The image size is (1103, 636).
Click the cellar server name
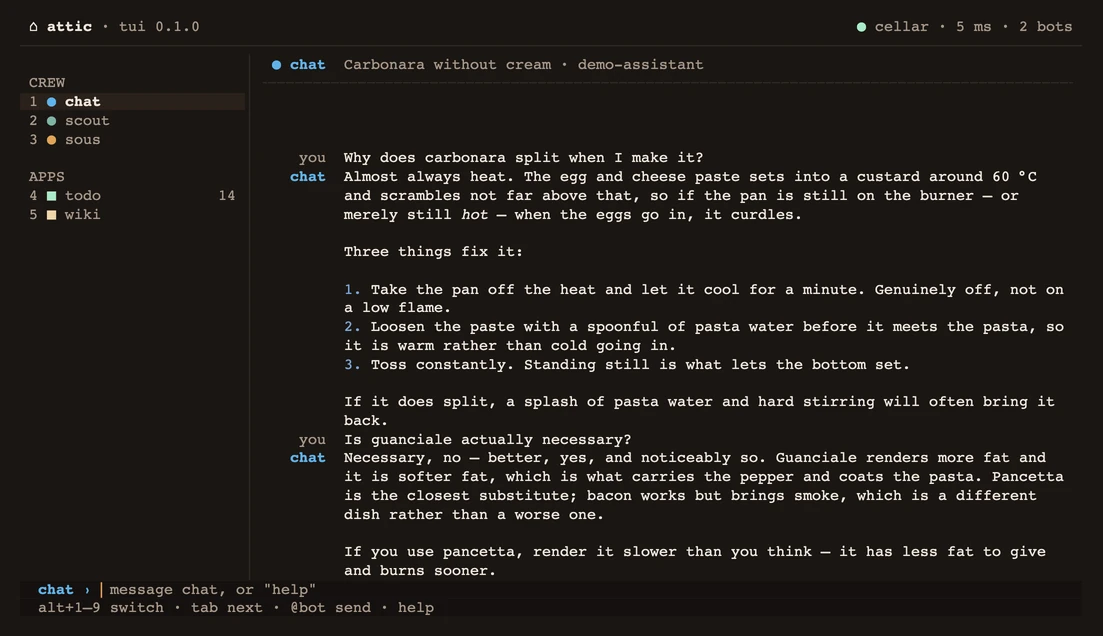coord(901,27)
